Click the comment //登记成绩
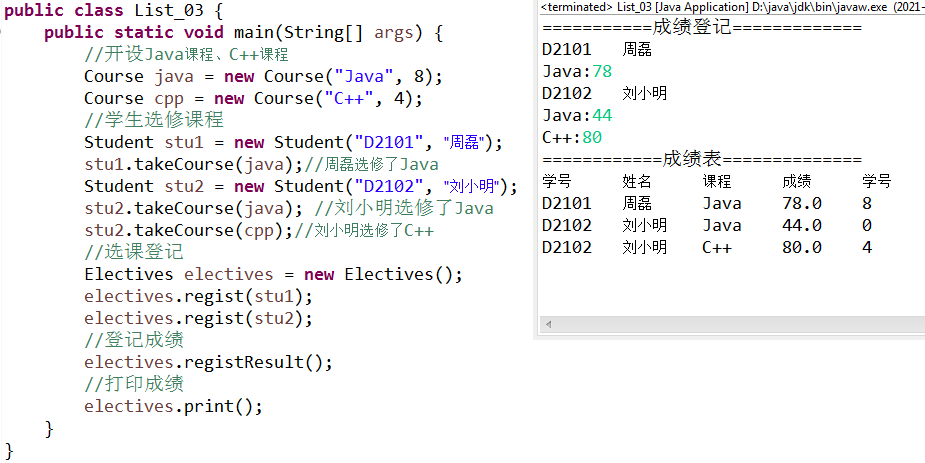 [134, 340]
